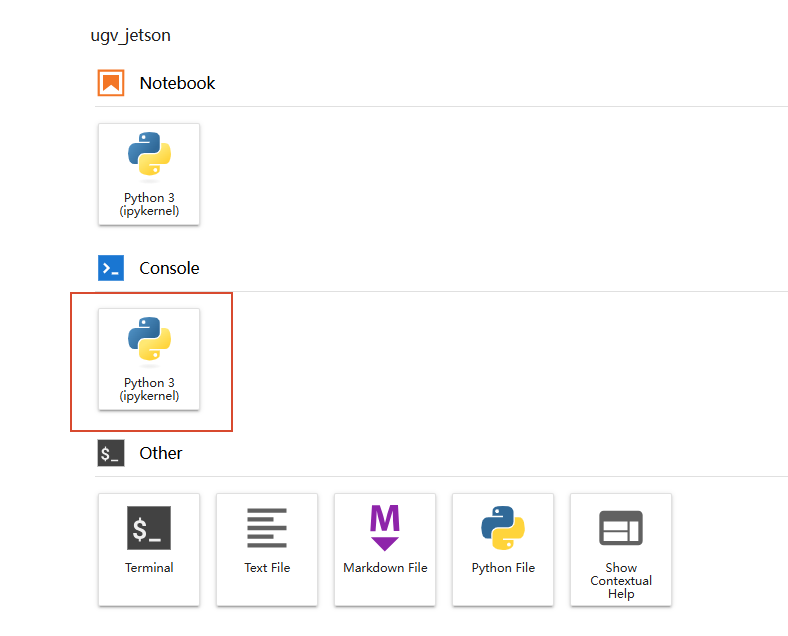
Task: Create a new Markdown File
Action: [385, 550]
